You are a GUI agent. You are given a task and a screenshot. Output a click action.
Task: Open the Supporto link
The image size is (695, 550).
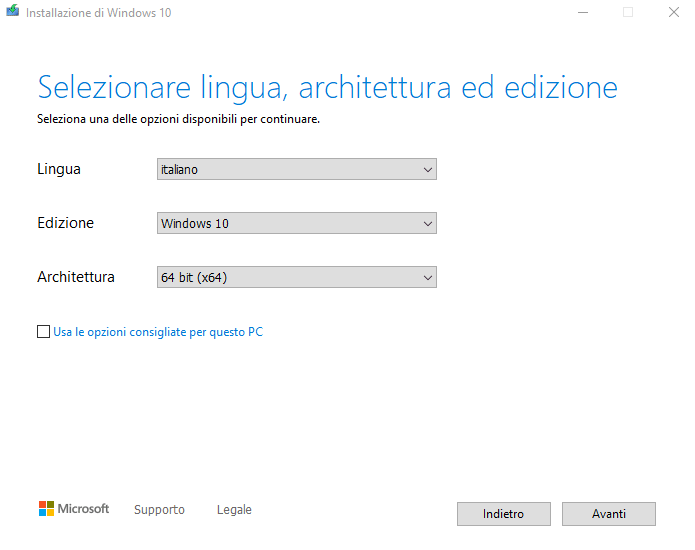[159, 510]
